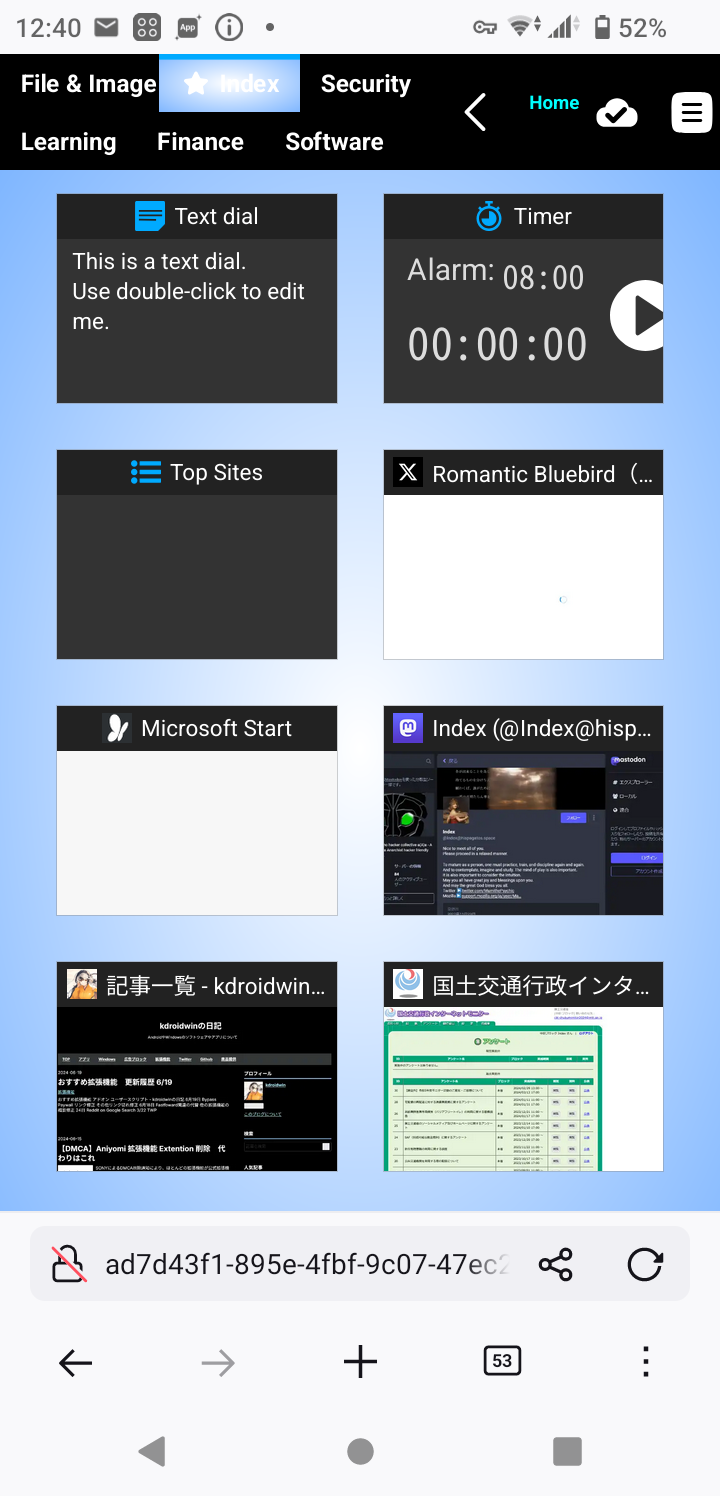The width and height of the screenshot is (720, 1496).
Task: Click the mail notification icon in status bar
Action: (106, 28)
